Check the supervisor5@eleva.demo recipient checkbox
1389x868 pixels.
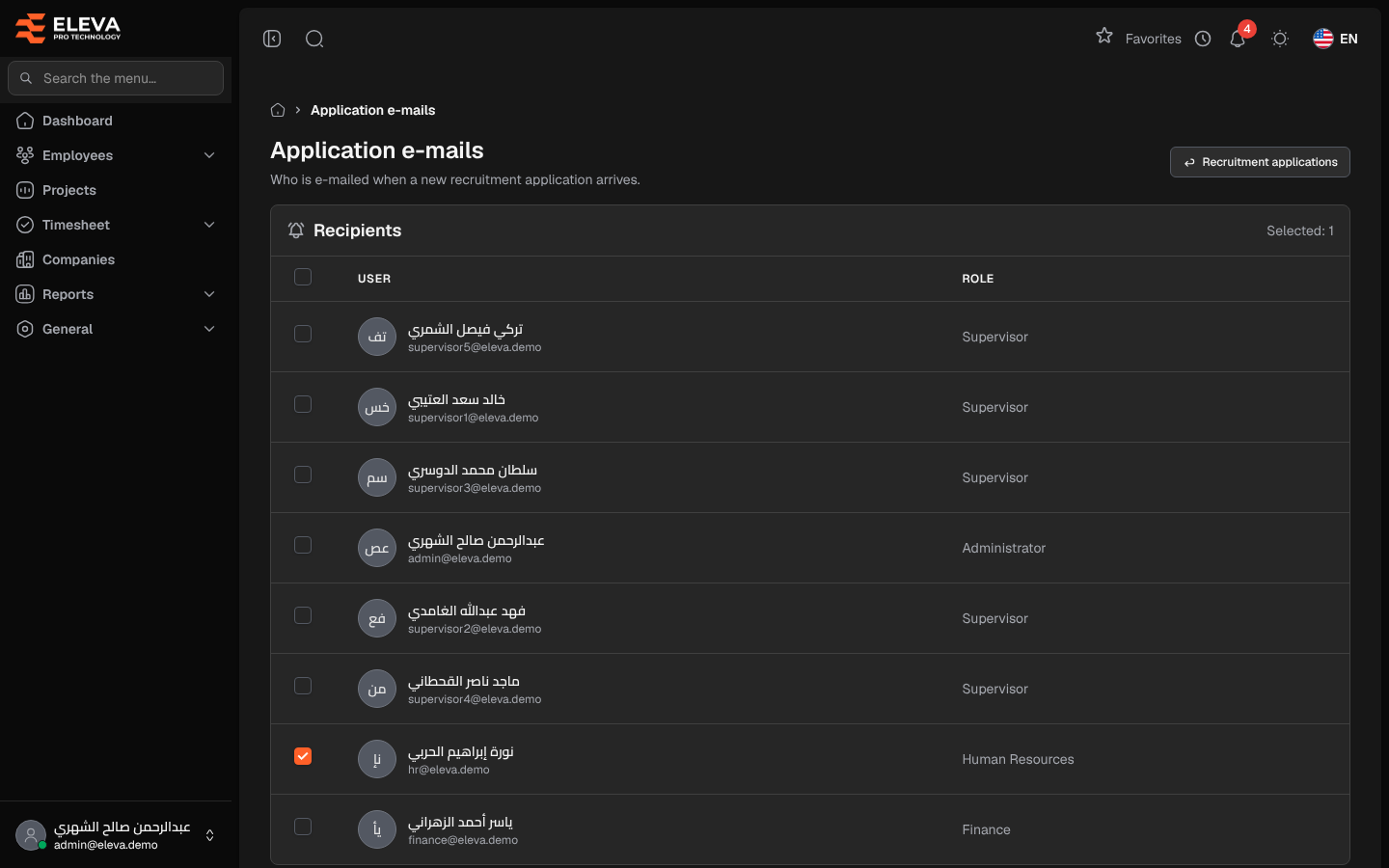(303, 334)
